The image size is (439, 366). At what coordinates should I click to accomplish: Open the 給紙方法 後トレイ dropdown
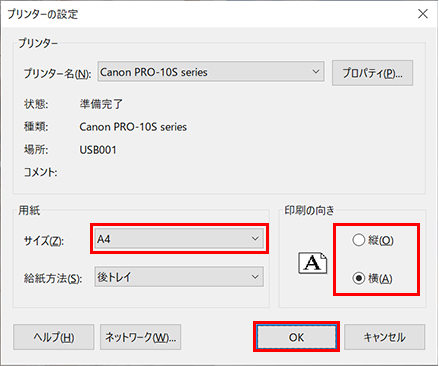[179, 276]
